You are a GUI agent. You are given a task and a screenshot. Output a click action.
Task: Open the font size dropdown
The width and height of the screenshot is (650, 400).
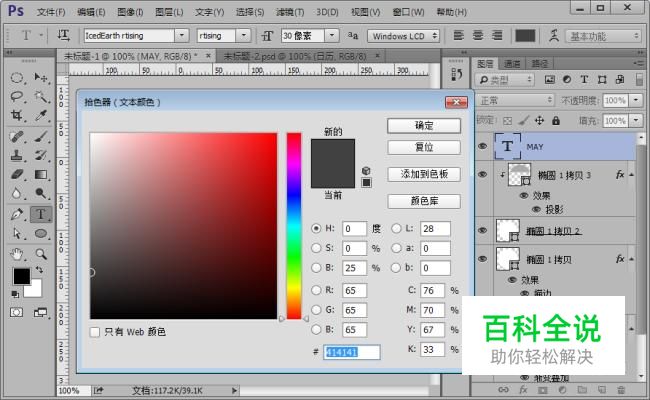332,36
